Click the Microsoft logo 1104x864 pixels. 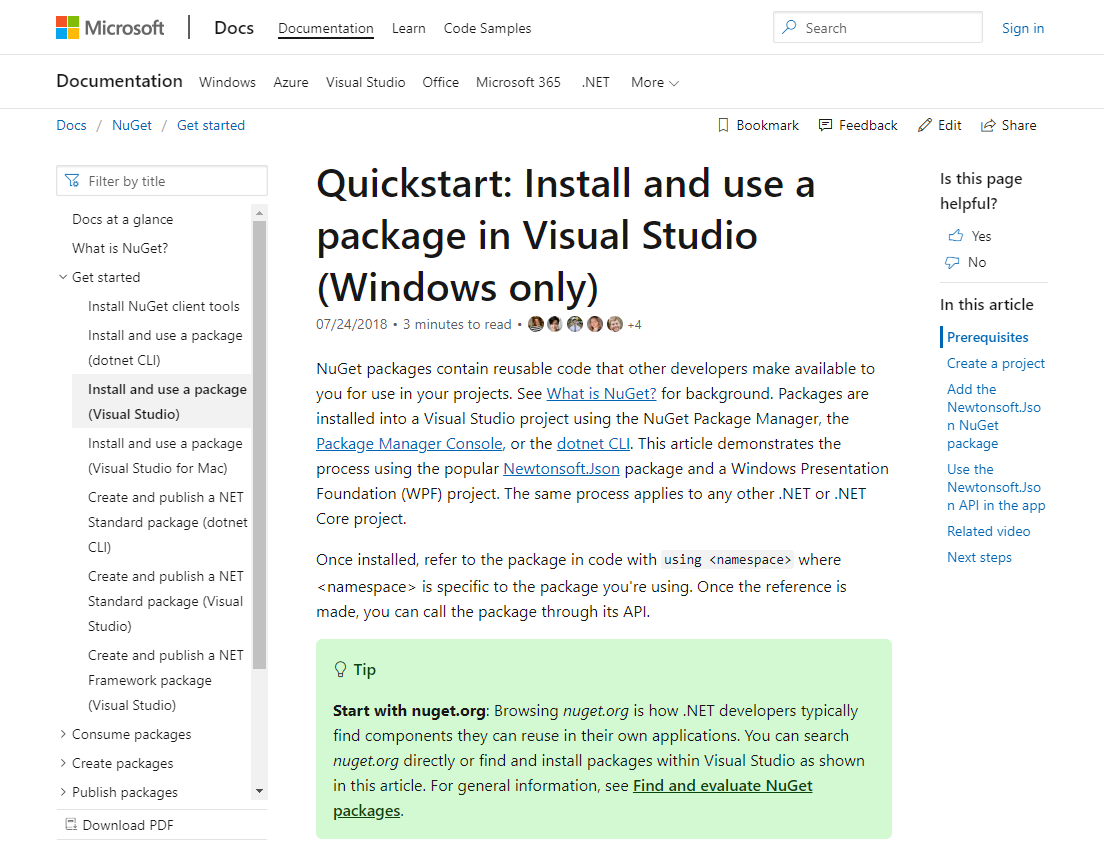tap(110, 28)
